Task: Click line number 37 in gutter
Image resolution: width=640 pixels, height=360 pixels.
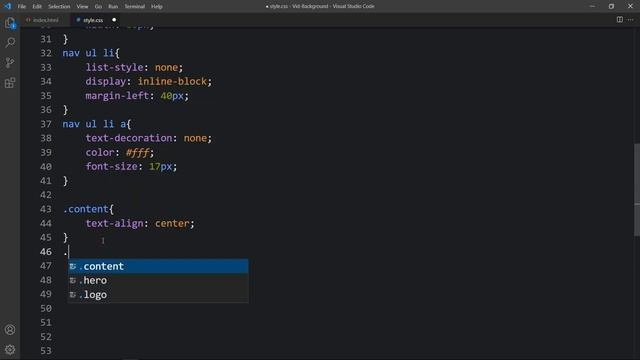Action: pos(46,124)
